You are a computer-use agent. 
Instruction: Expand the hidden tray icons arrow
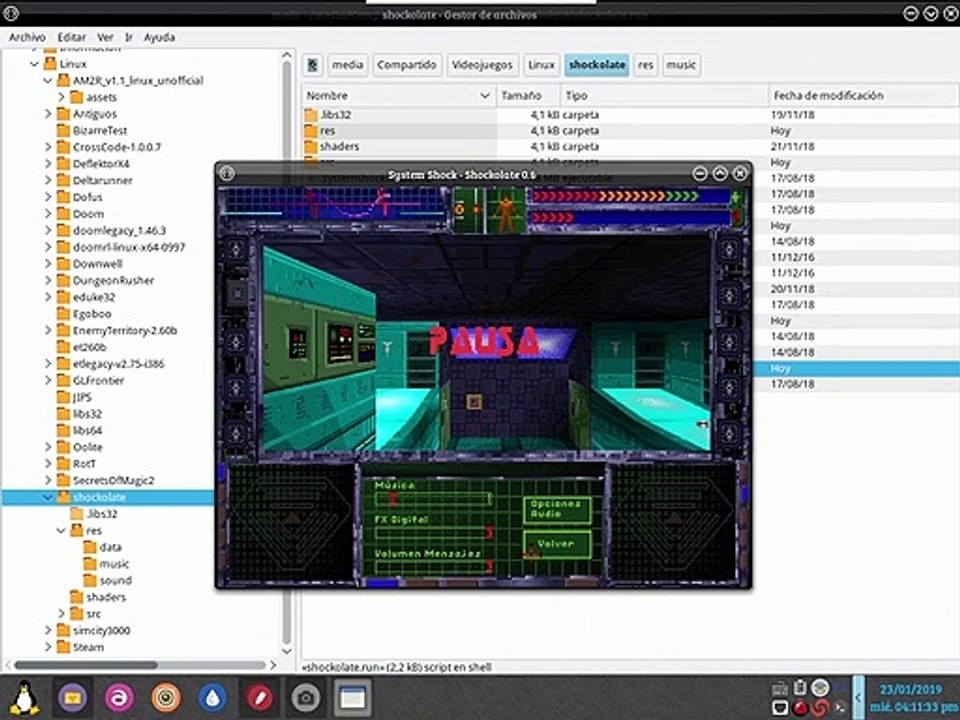(x=858, y=697)
